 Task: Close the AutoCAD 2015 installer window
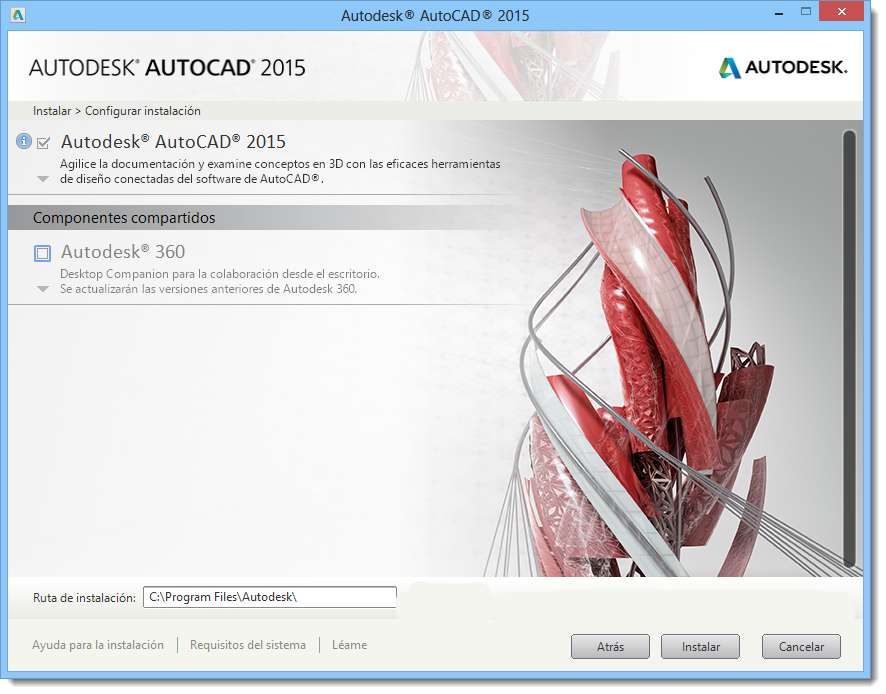coord(842,12)
